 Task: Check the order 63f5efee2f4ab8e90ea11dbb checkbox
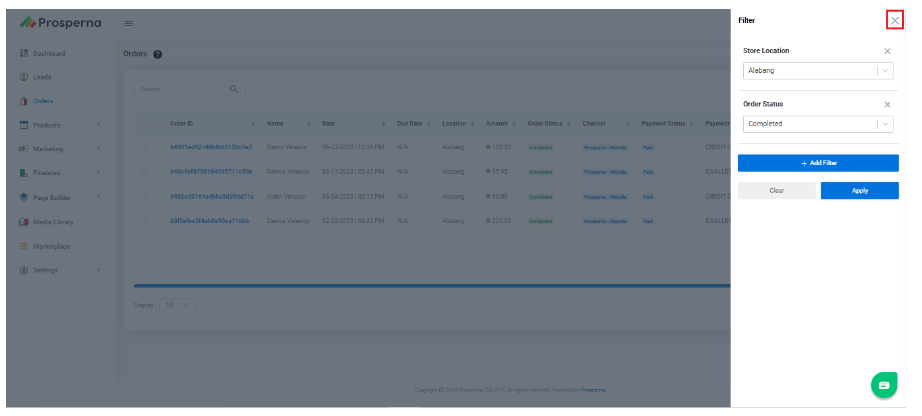[143, 221]
